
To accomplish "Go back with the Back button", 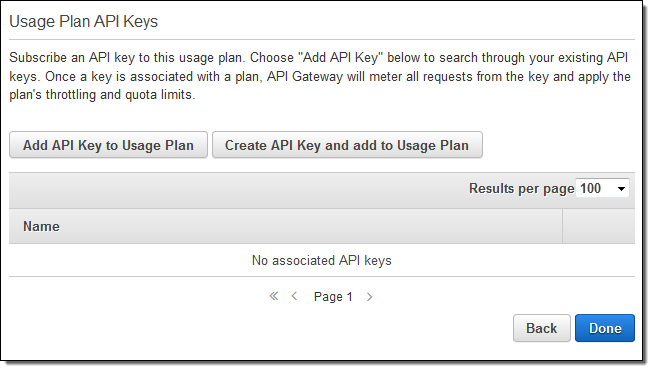I will coord(541,328).
